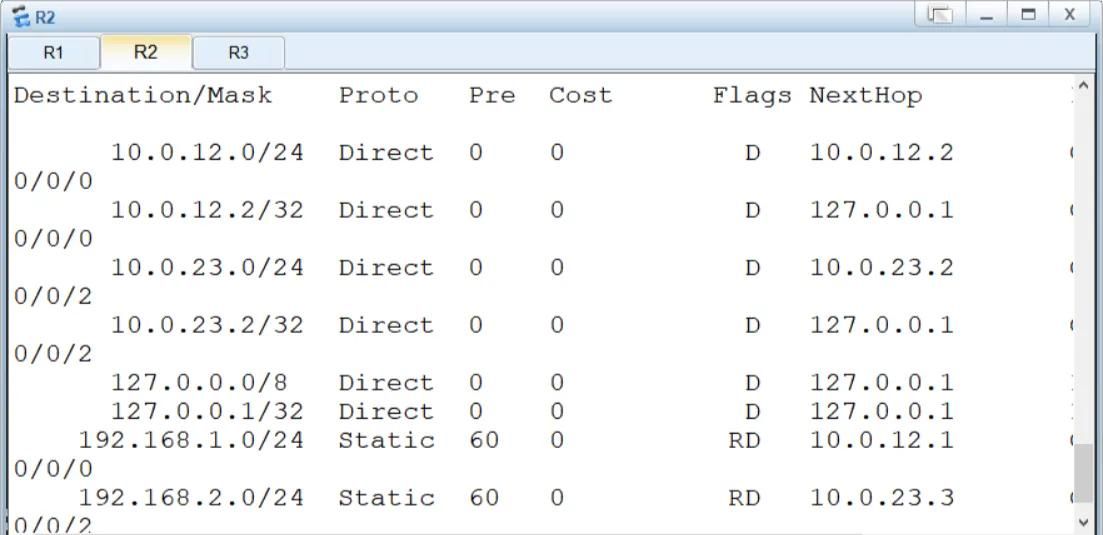Click the scrollbar up arrow
Viewport: 1103px width, 535px height.
point(1085,87)
